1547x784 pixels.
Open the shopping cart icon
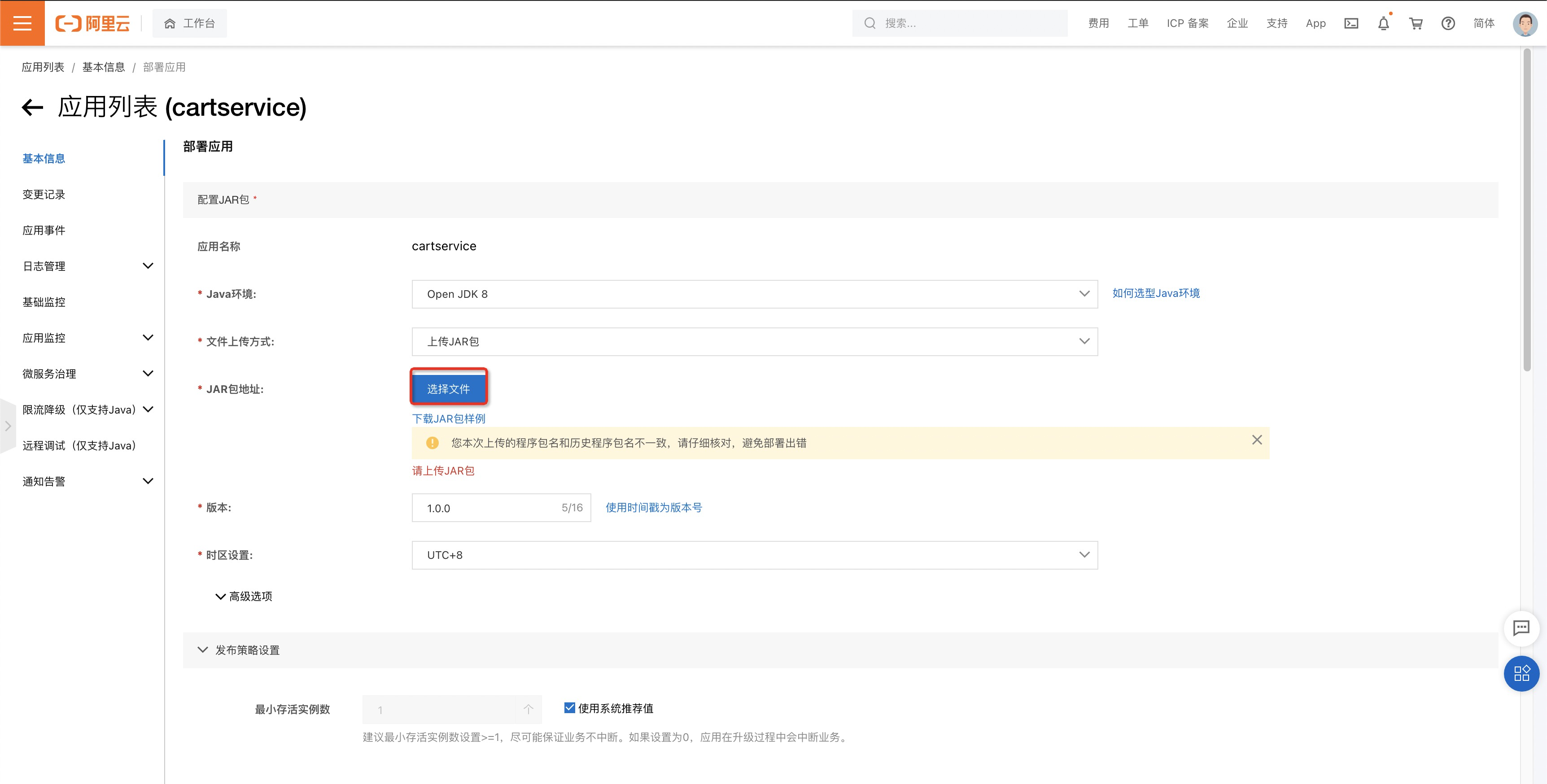pos(1416,23)
